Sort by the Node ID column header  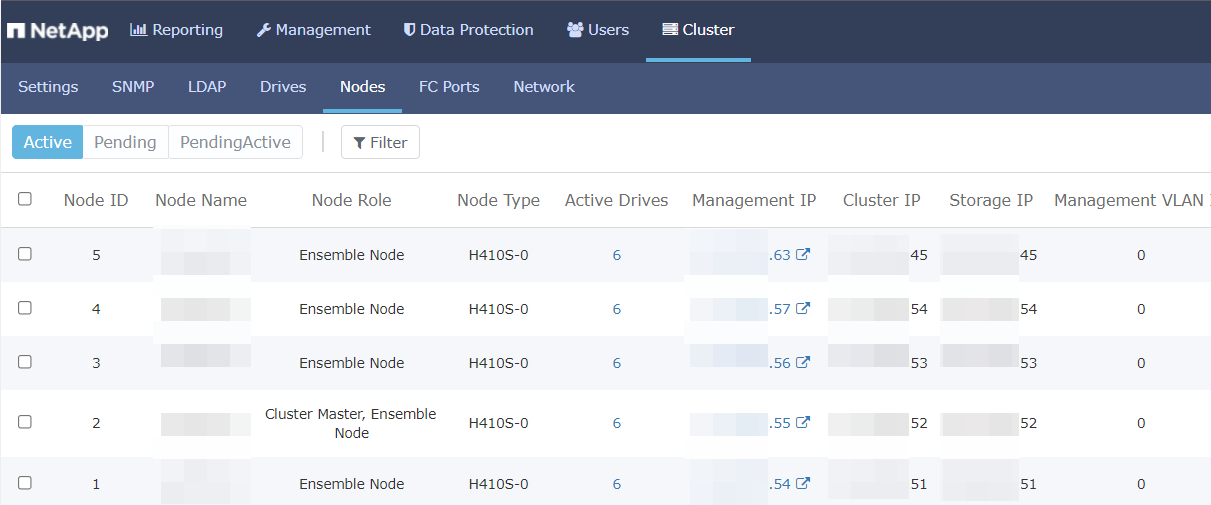point(96,200)
